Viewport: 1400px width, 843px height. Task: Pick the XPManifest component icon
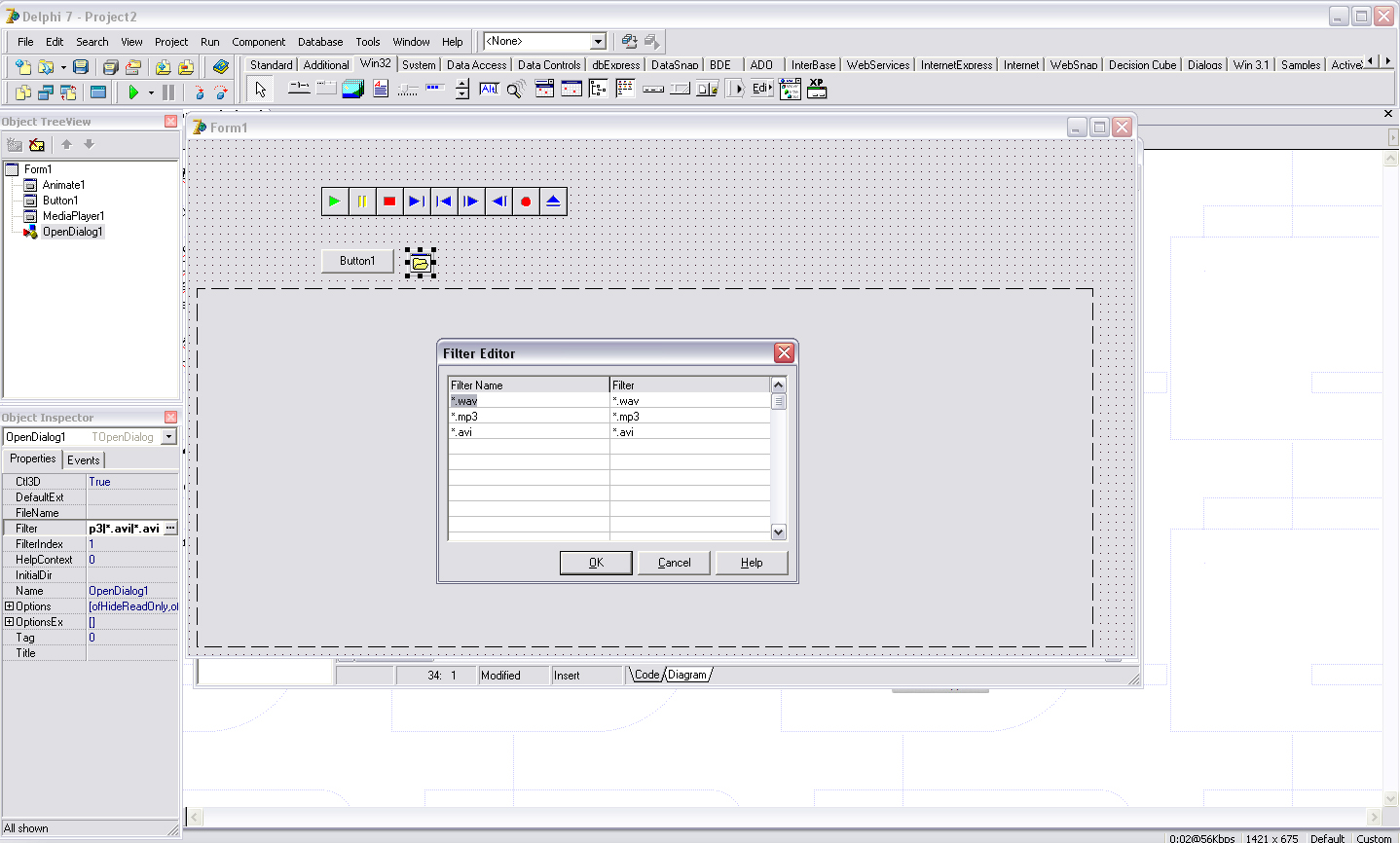click(817, 89)
